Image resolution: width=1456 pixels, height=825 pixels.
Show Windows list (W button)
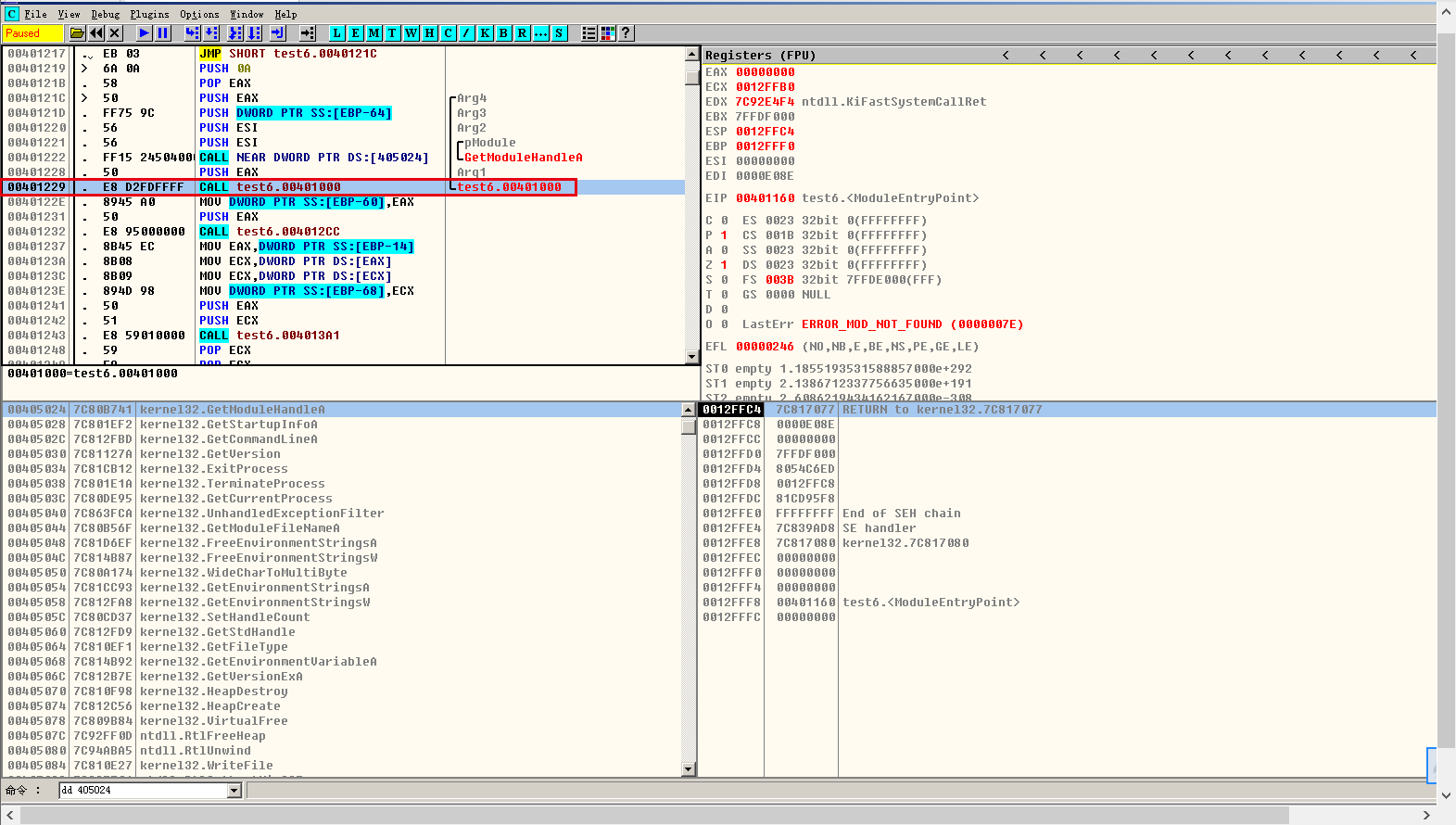[411, 33]
